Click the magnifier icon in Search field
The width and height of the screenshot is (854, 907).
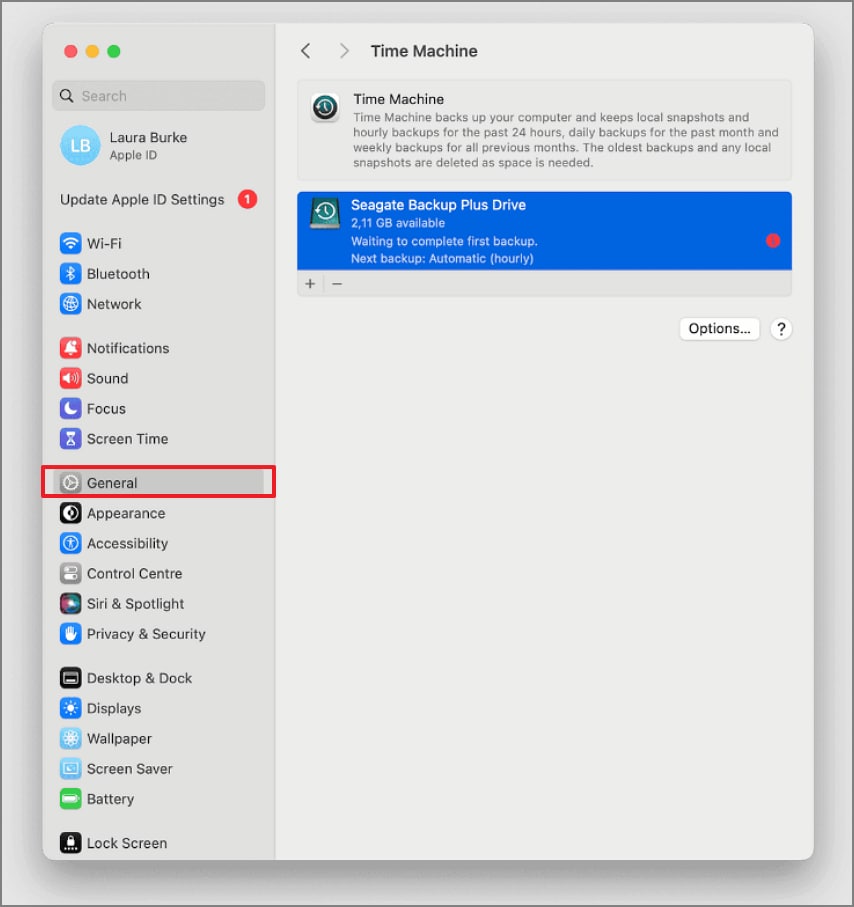click(67, 95)
